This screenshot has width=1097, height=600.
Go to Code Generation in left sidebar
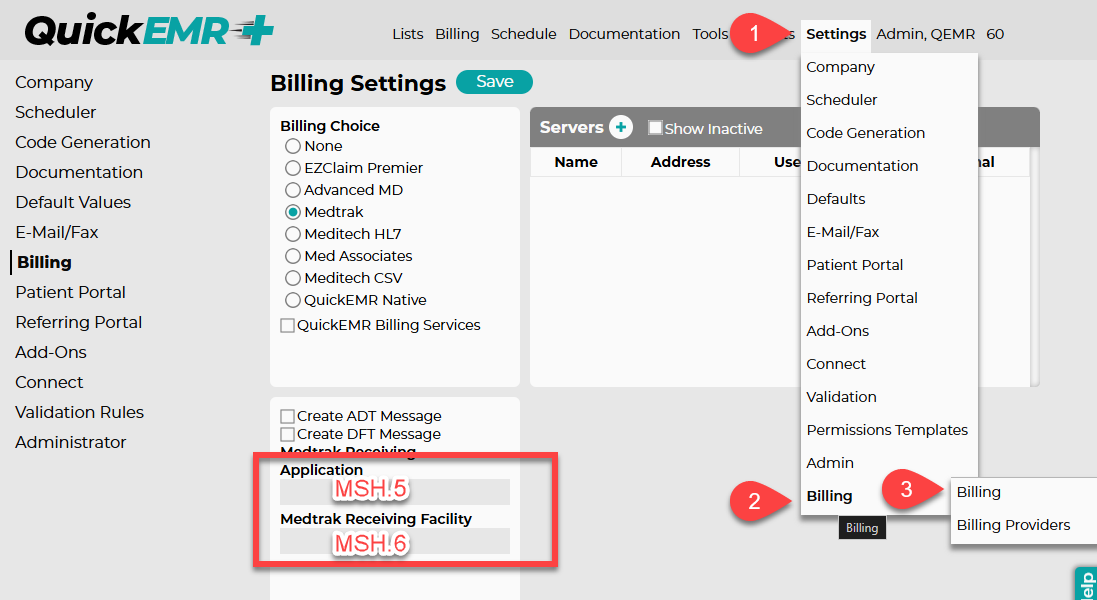[83, 142]
